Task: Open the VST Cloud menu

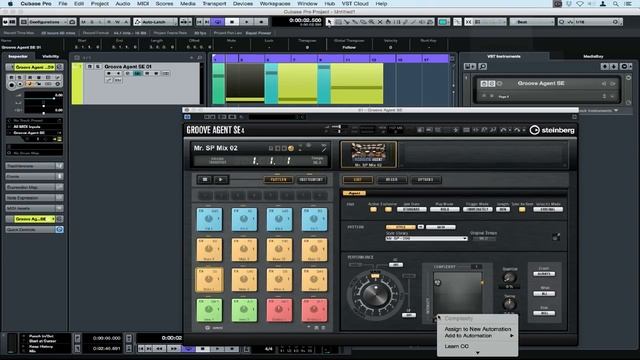Action: [x=355, y=4]
